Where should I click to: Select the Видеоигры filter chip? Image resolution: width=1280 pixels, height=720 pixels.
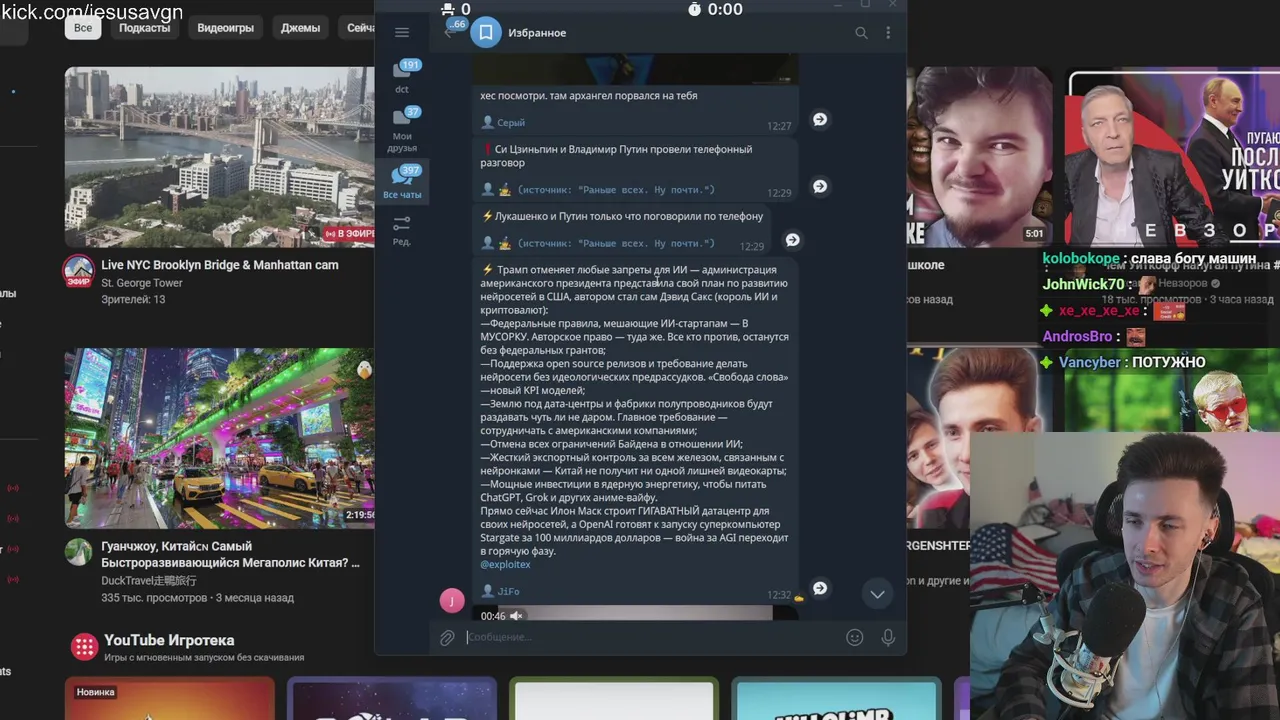(225, 28)
